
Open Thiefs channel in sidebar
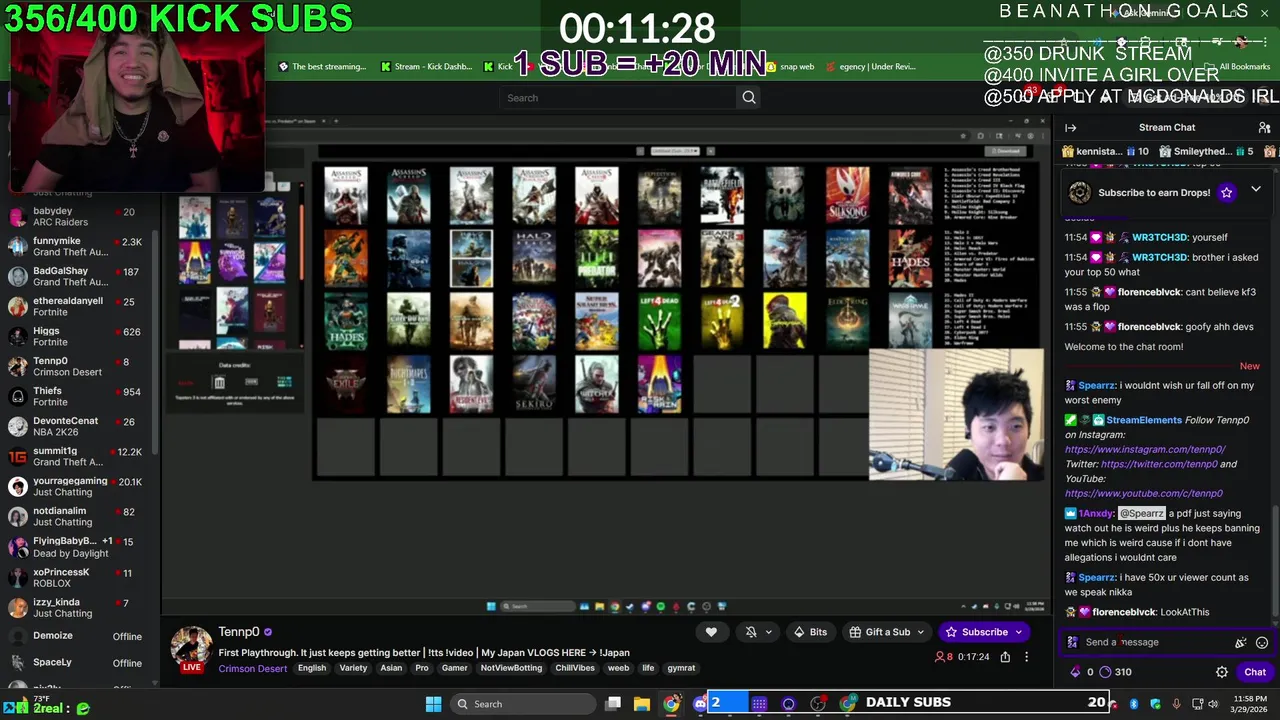point(78,397)
